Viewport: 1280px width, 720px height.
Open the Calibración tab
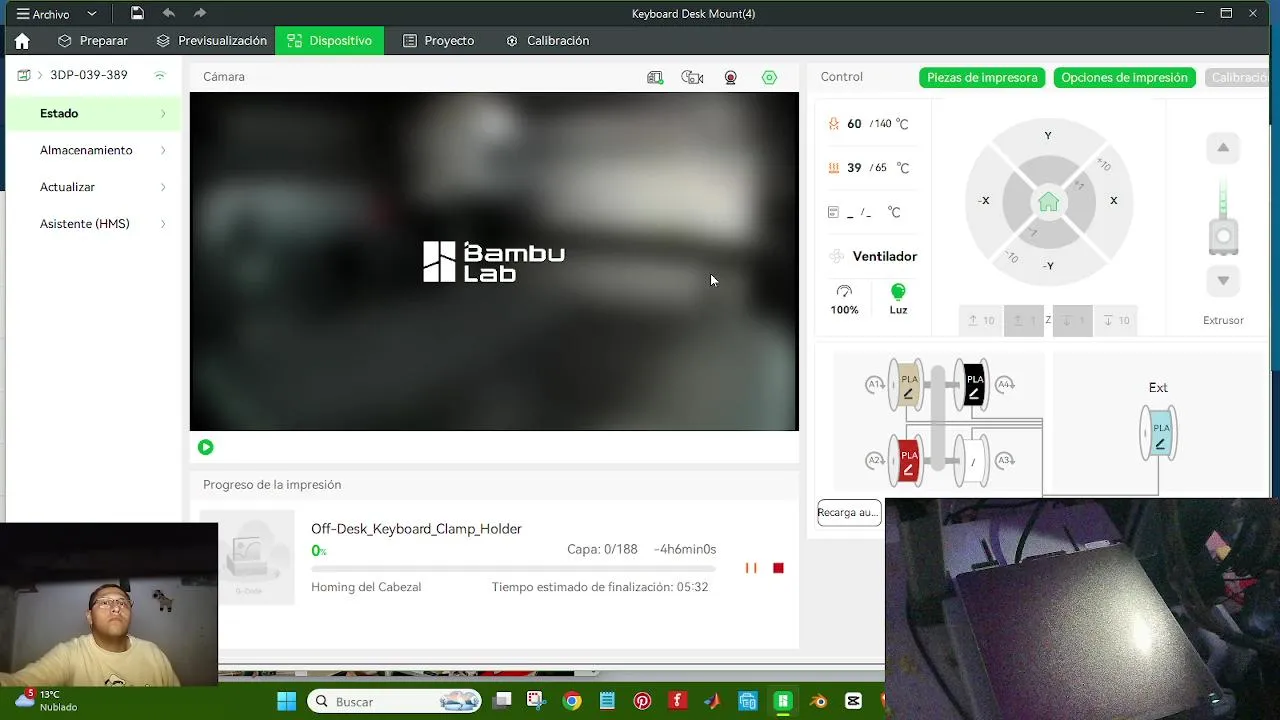[x=547, y=41]
